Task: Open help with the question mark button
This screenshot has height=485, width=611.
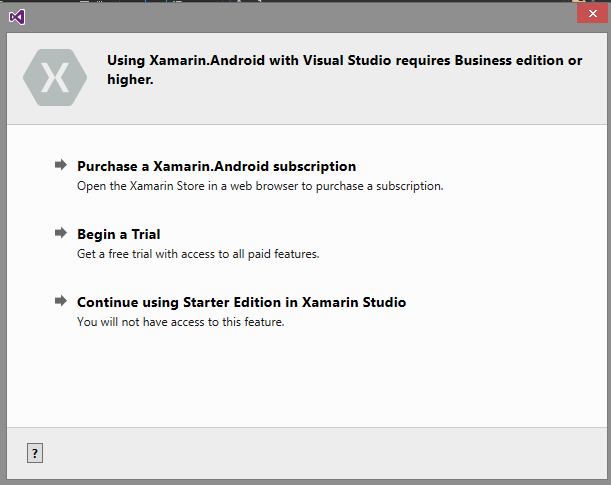Action: click(x=35, y=454)
